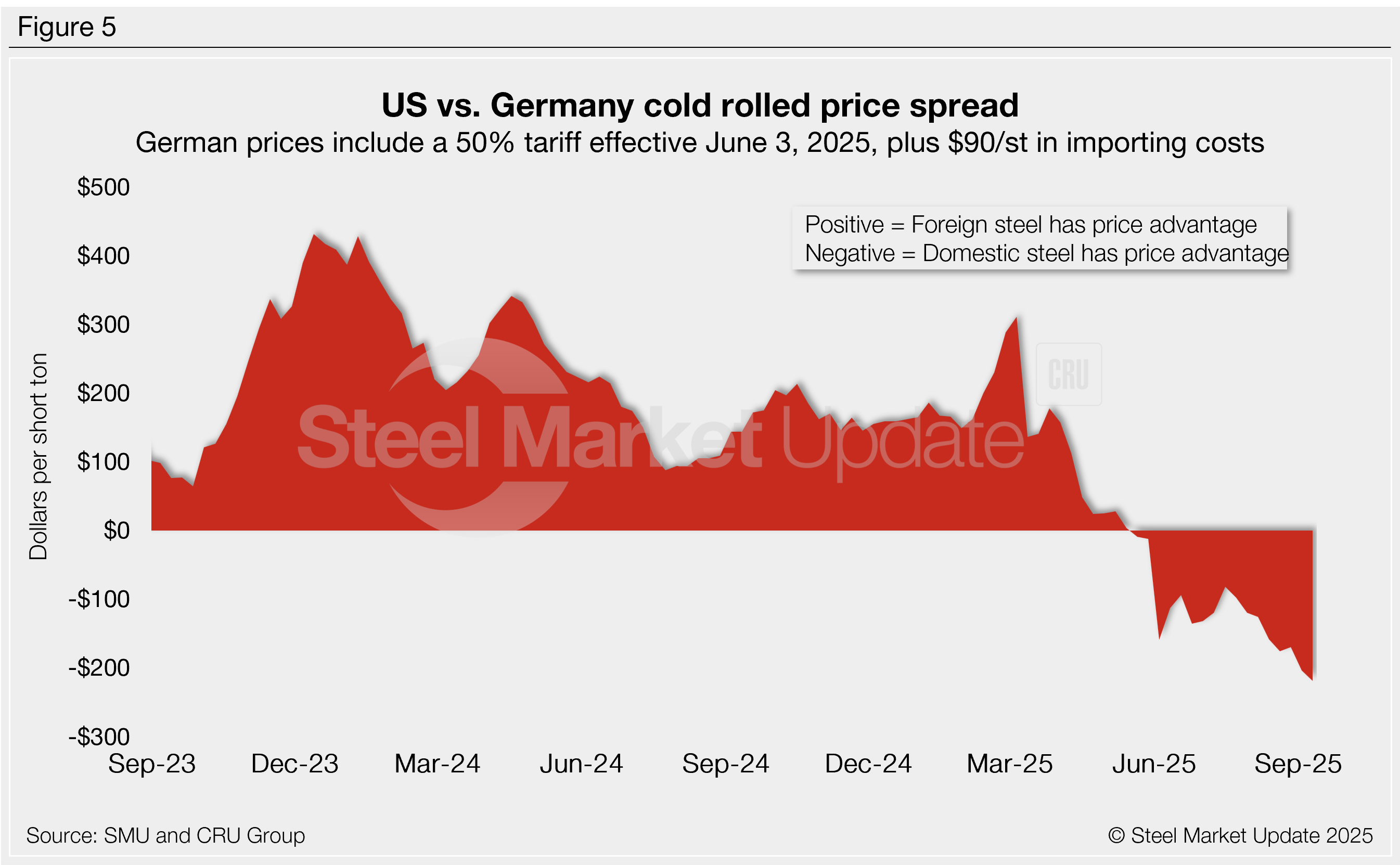
Task: Click the Steel Market Update 2025 copyright notice
Action: click(1240, 836)
